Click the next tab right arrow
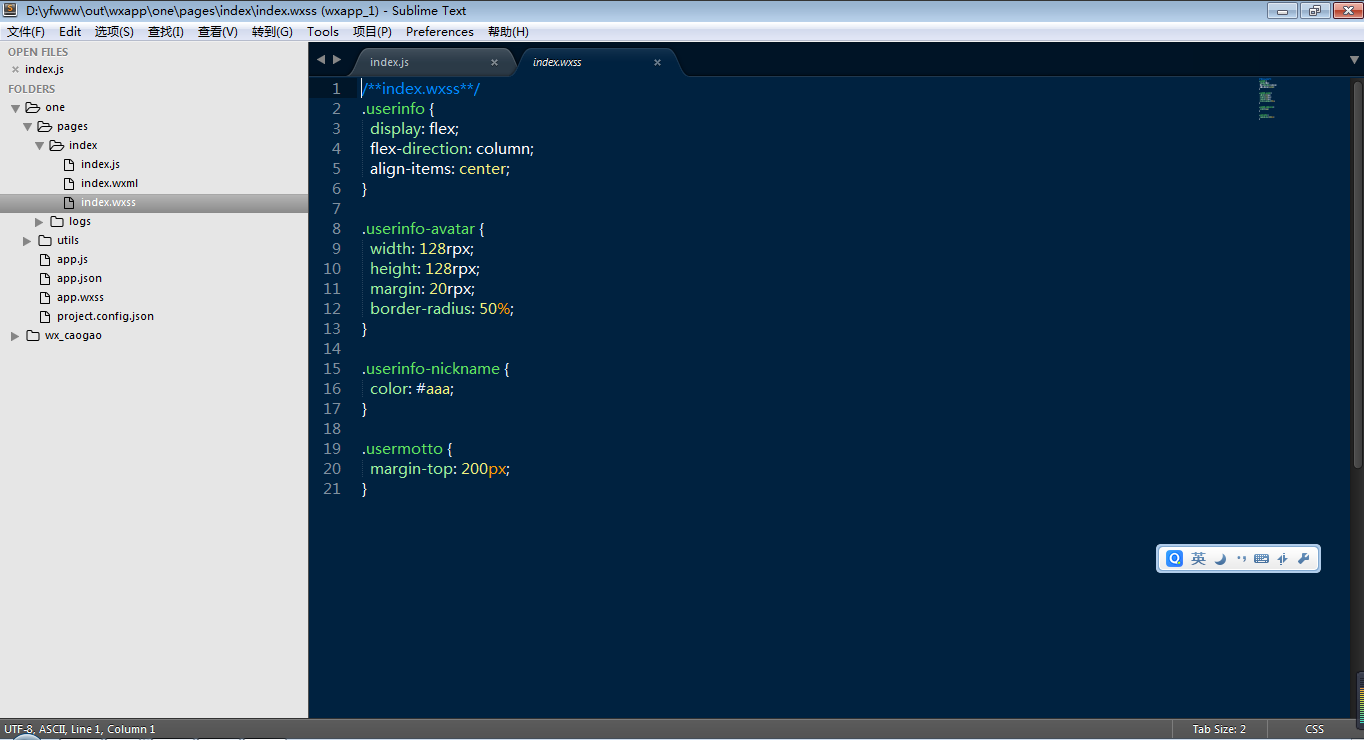The height and width of the screenshot is (740, 1364). click(x=337, y=60)
